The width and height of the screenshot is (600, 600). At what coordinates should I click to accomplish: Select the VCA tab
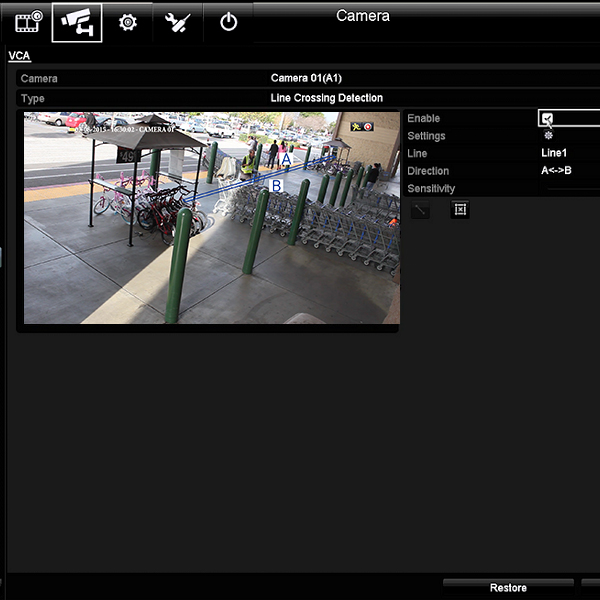click(x=19, y=56)
